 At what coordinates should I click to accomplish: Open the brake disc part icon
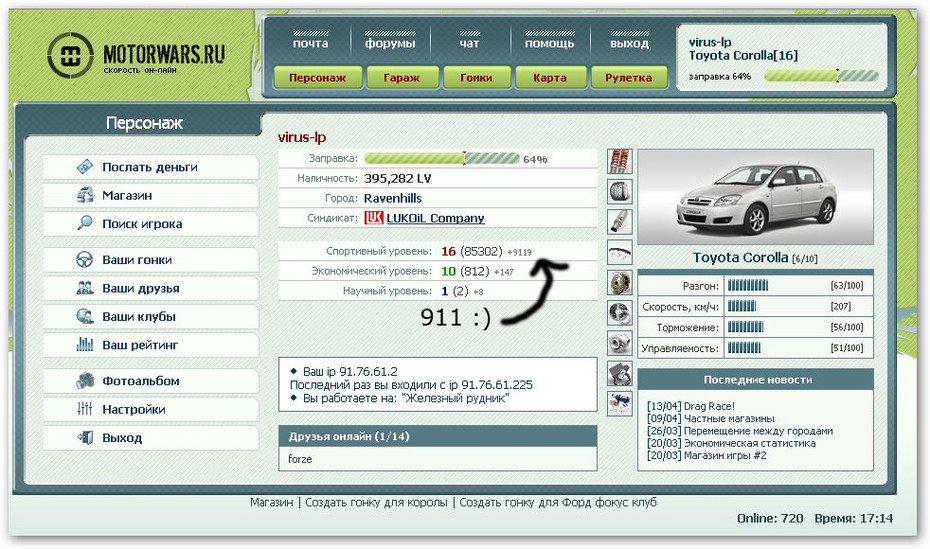coord(620,283)
